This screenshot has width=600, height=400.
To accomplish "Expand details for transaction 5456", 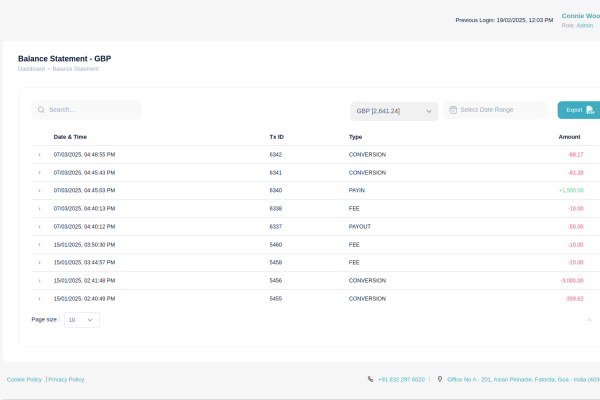I will pos(39,280).
